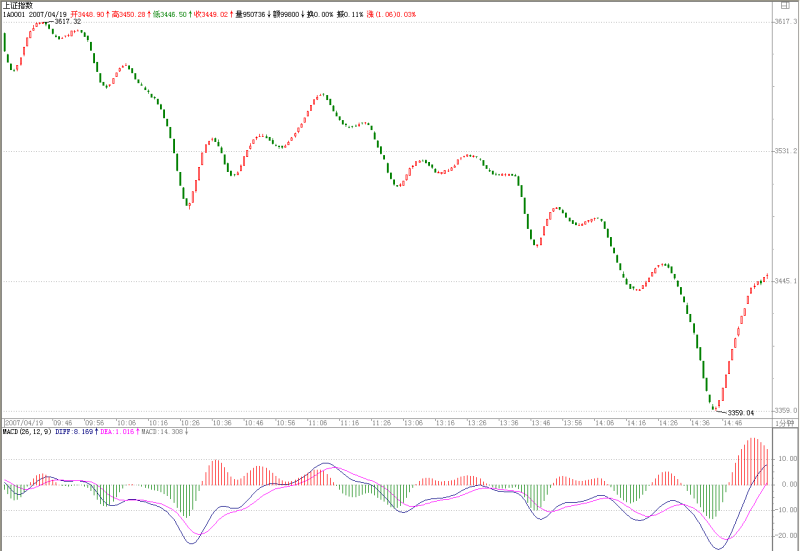Click the lowest price label 3359.04
Image resolution: width=800 pixels, height=551 pixels.
(740, 412)
